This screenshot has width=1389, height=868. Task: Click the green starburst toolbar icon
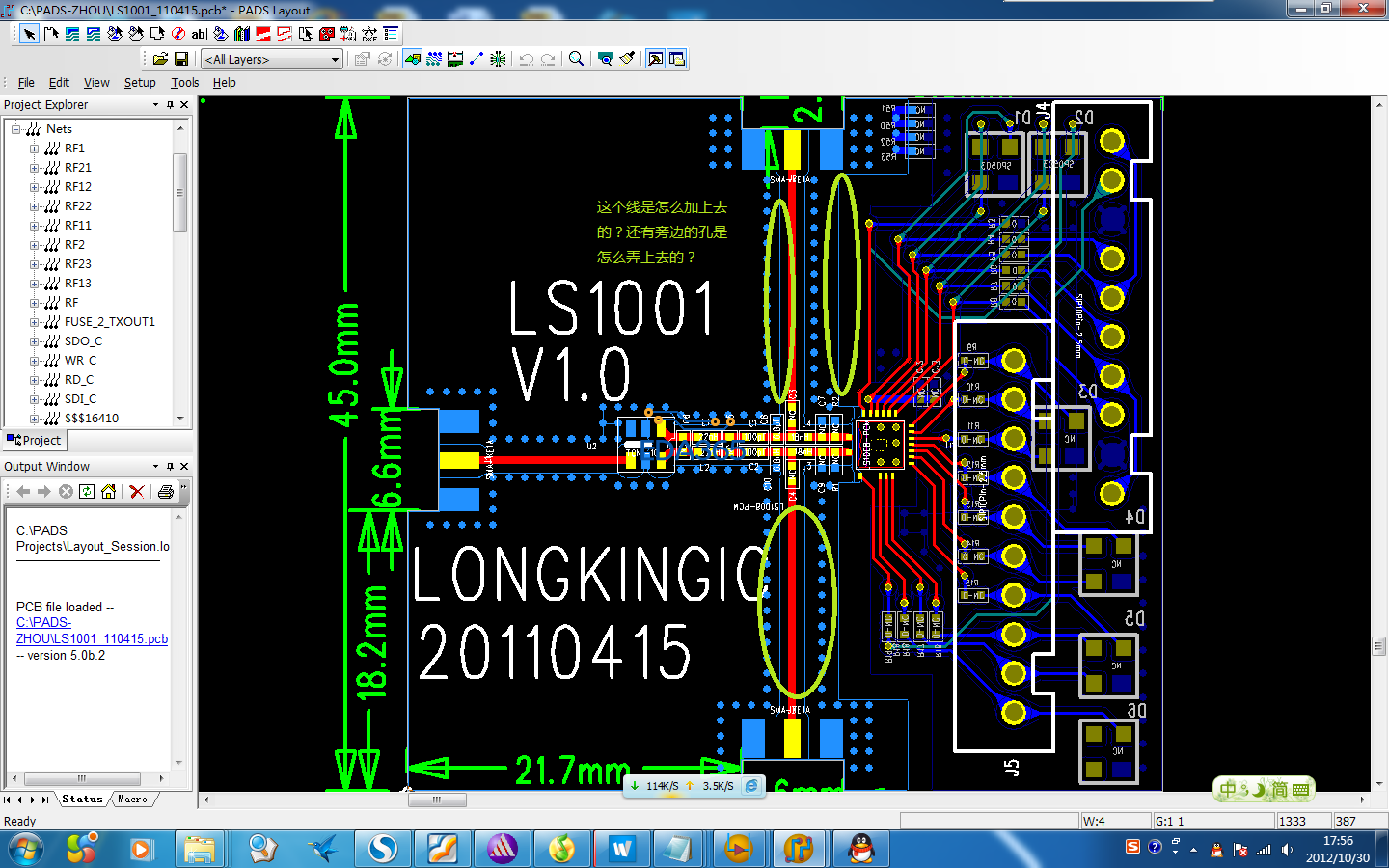(x=498, y=59)
